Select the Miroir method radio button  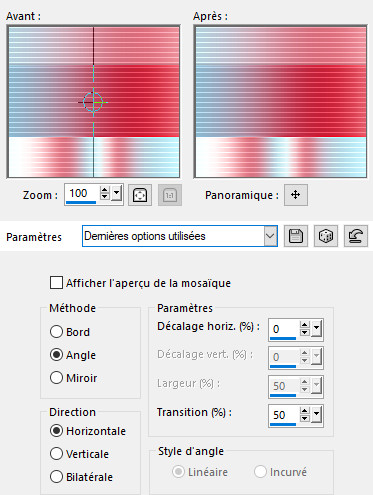point(56,378)
